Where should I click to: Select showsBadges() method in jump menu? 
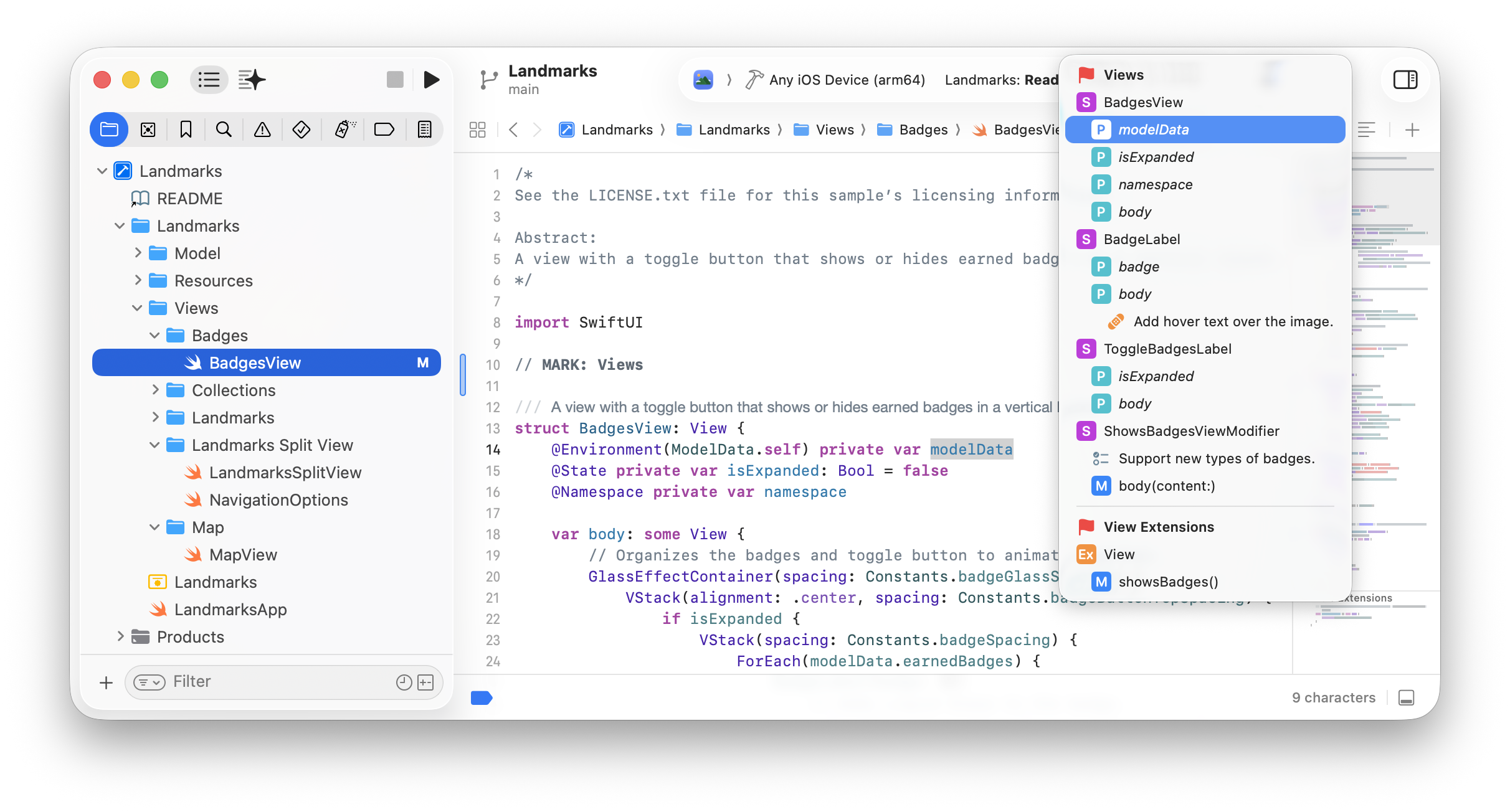point(1205,582)
